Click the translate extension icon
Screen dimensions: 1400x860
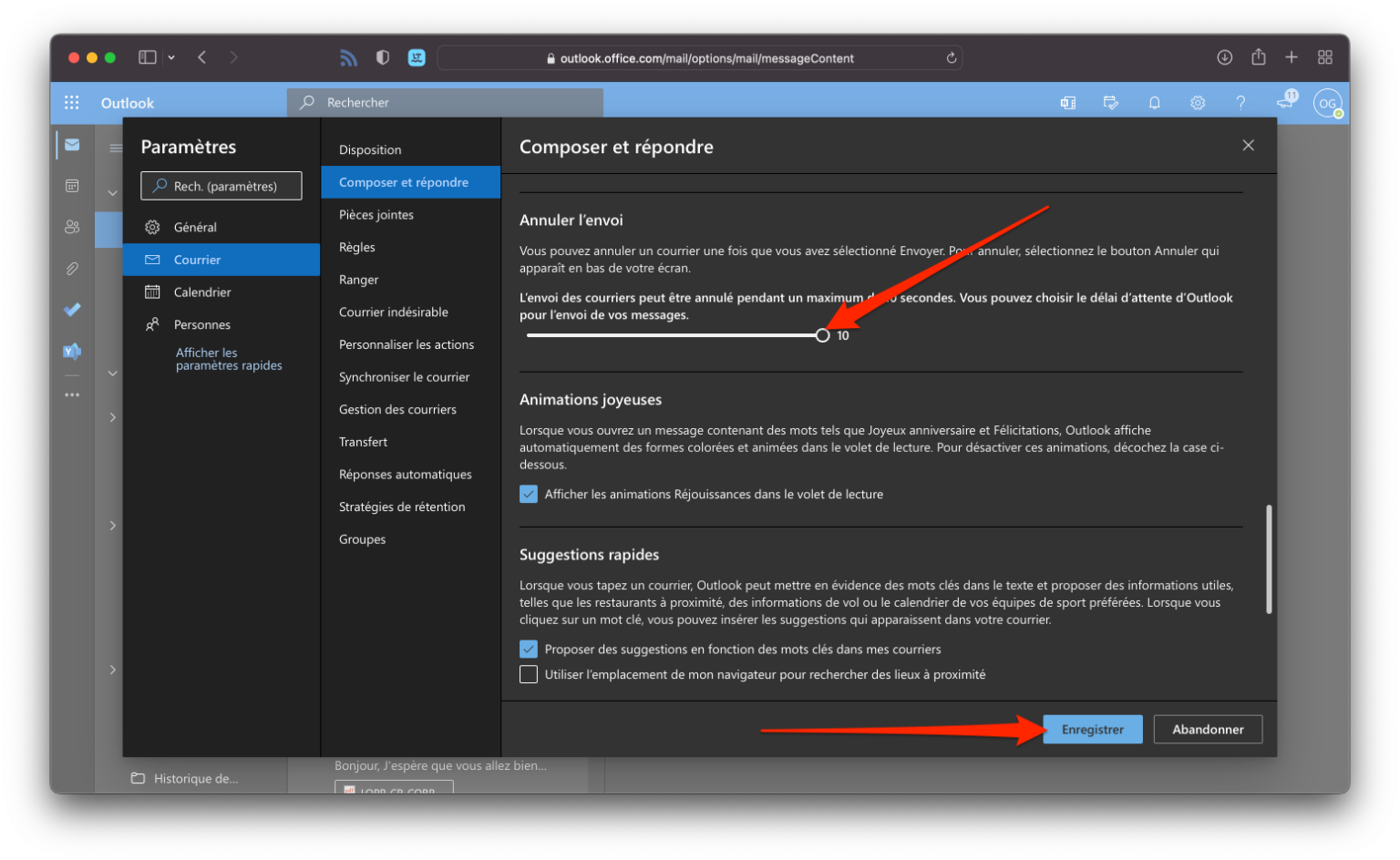click(x=417, y=57)
